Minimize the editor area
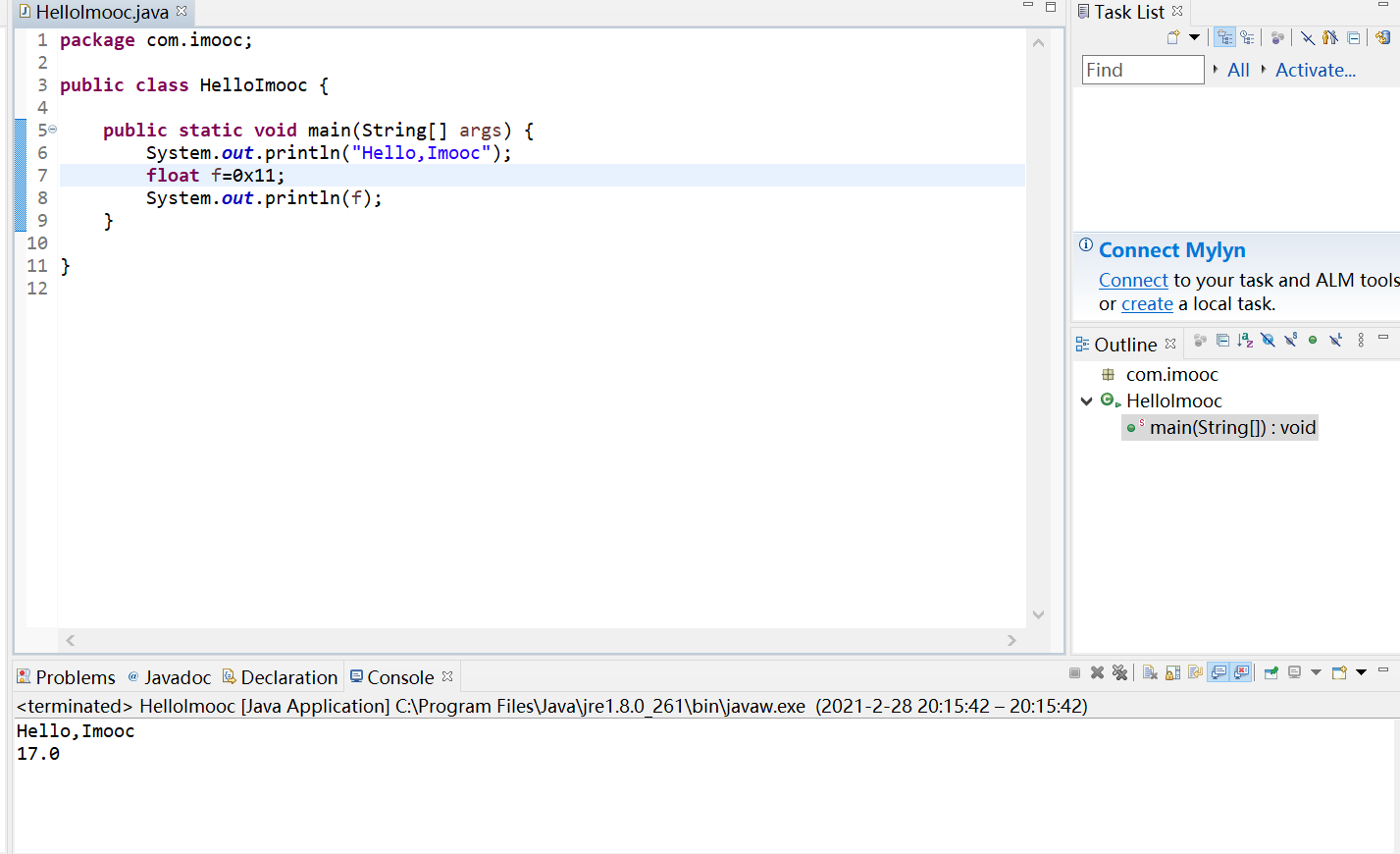1400x854 pixels. (x=1028, y=6)
